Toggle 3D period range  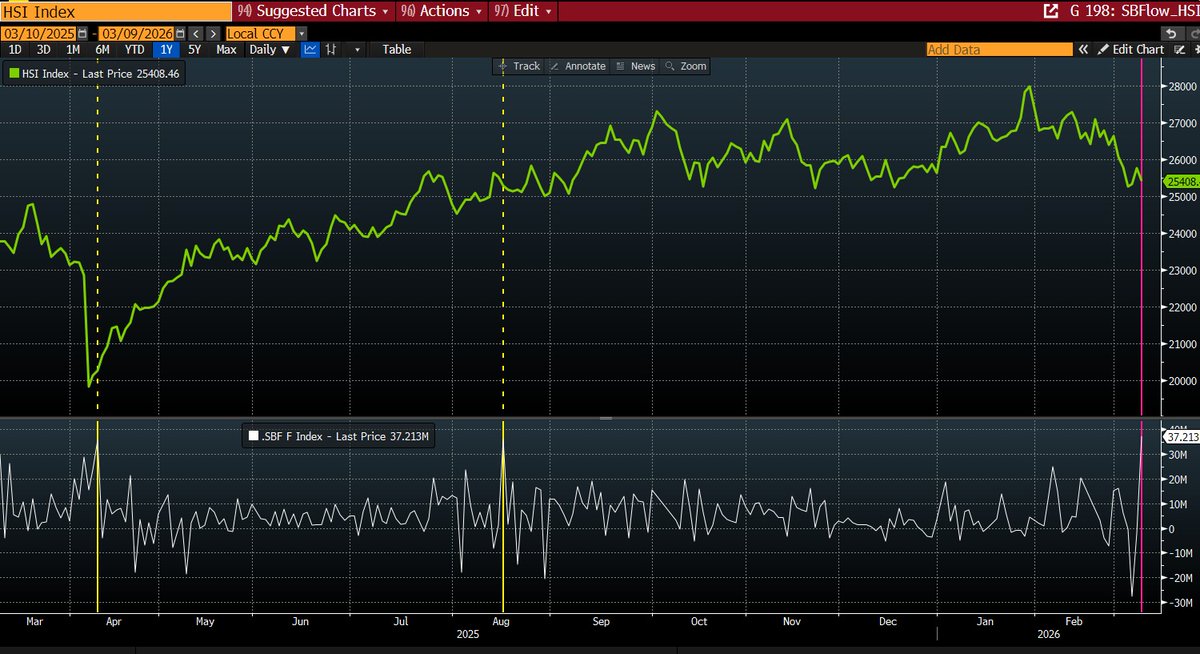43,49
